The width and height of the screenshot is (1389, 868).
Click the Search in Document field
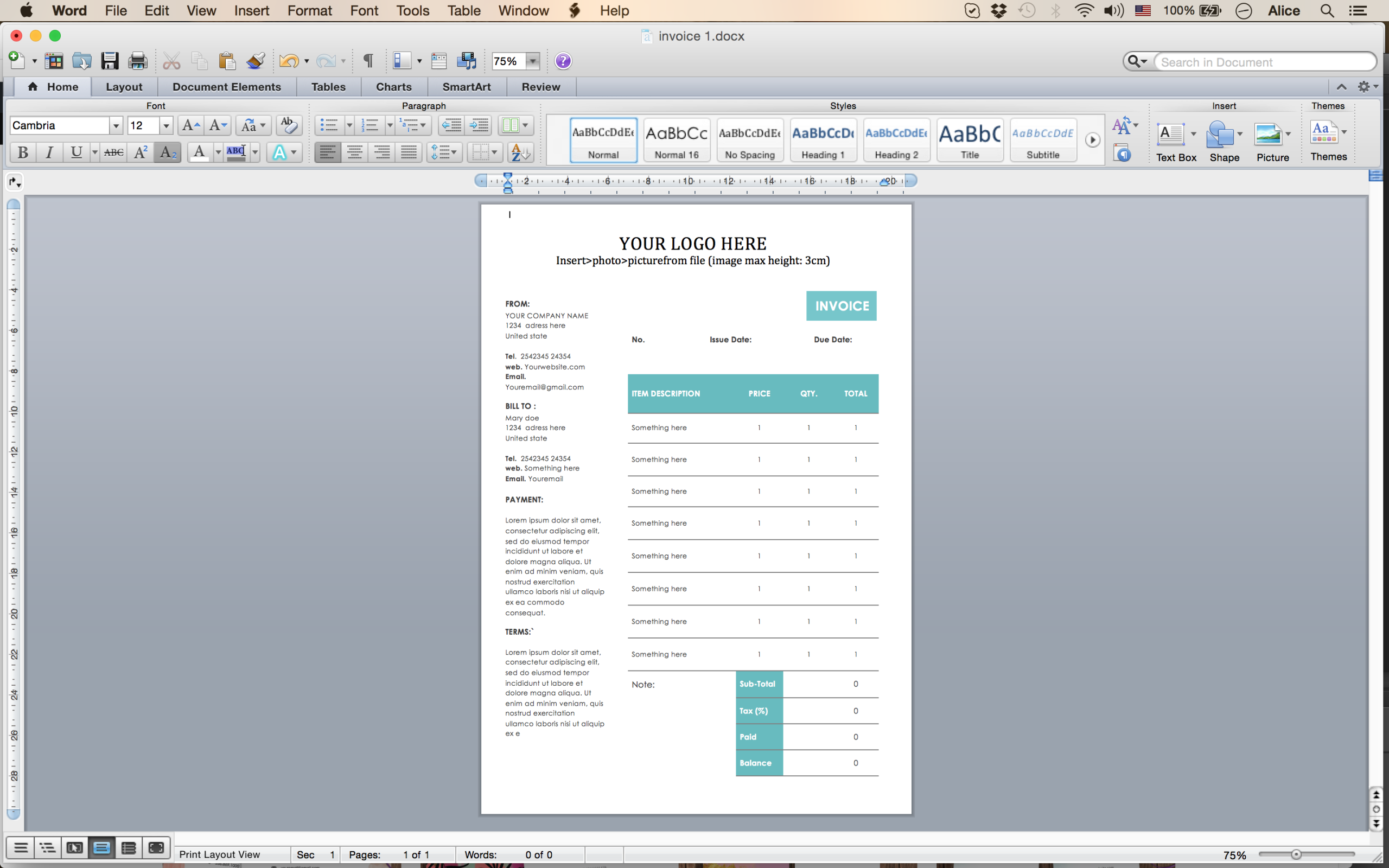click(x=1265, y=61)
